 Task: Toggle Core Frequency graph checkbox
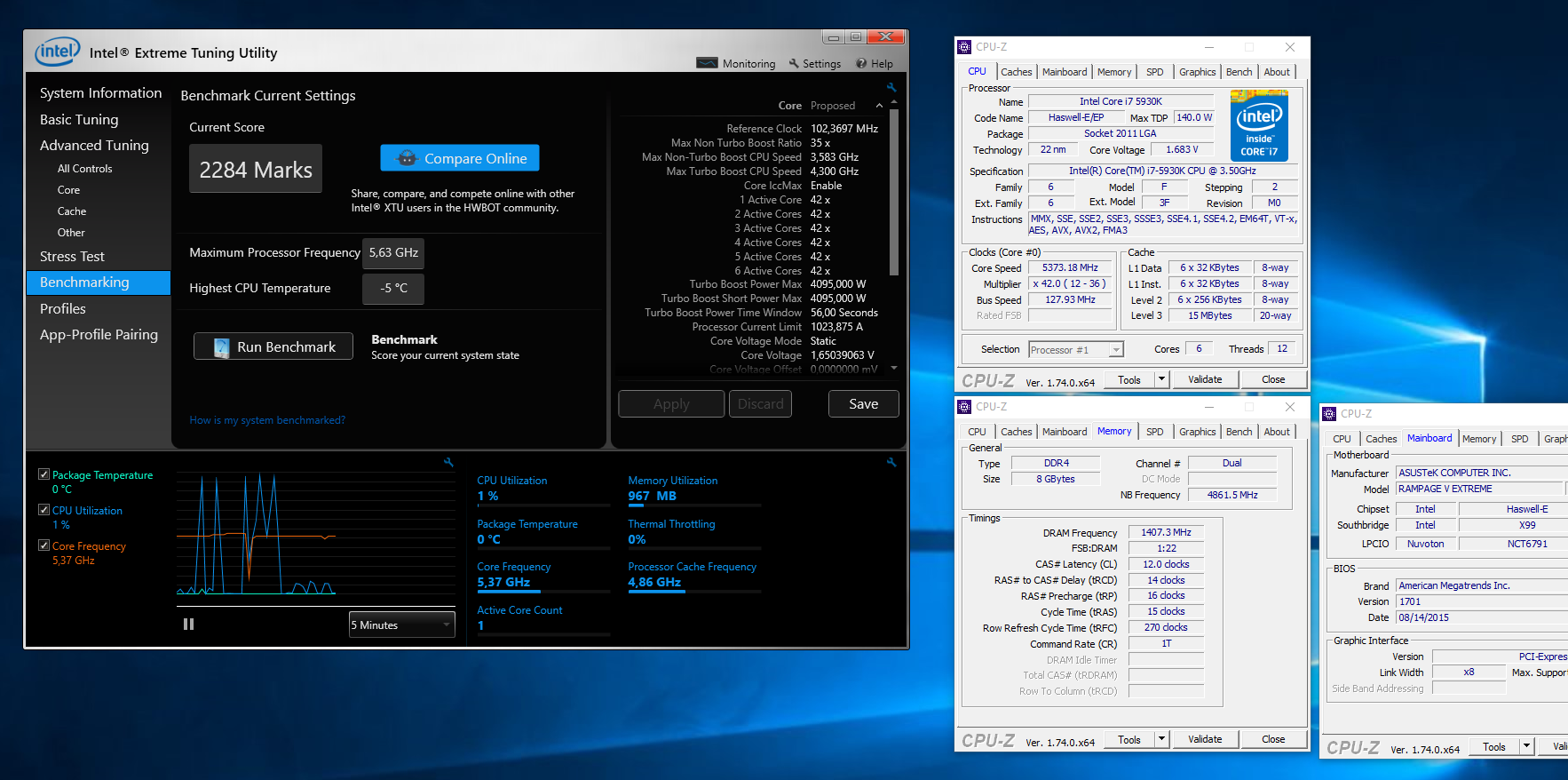tap(44, 545)
